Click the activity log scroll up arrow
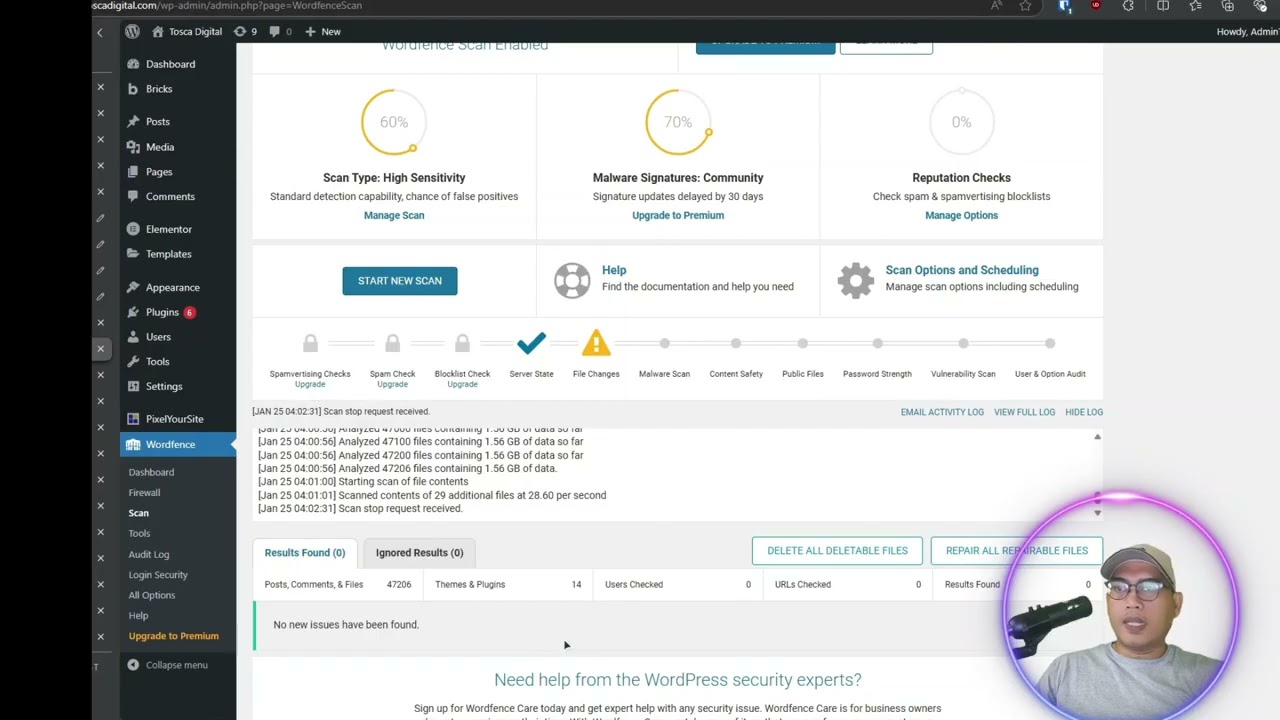 [x=1097, y=437]
